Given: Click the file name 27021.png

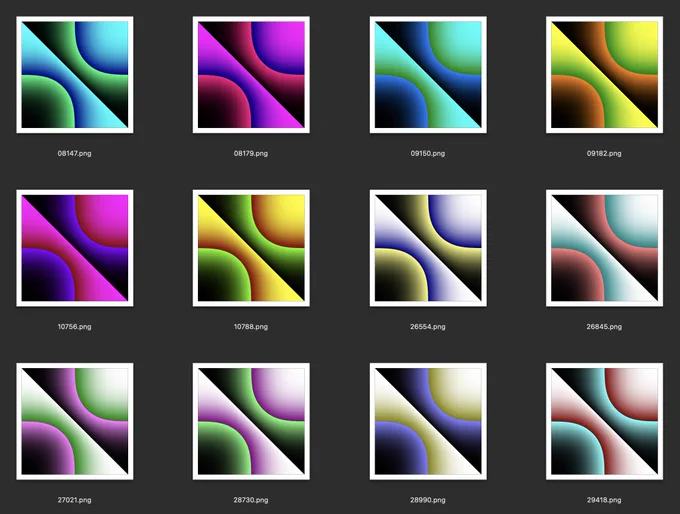Looking at the screenshot, I should pyautogui.click(x=75, y=500).
